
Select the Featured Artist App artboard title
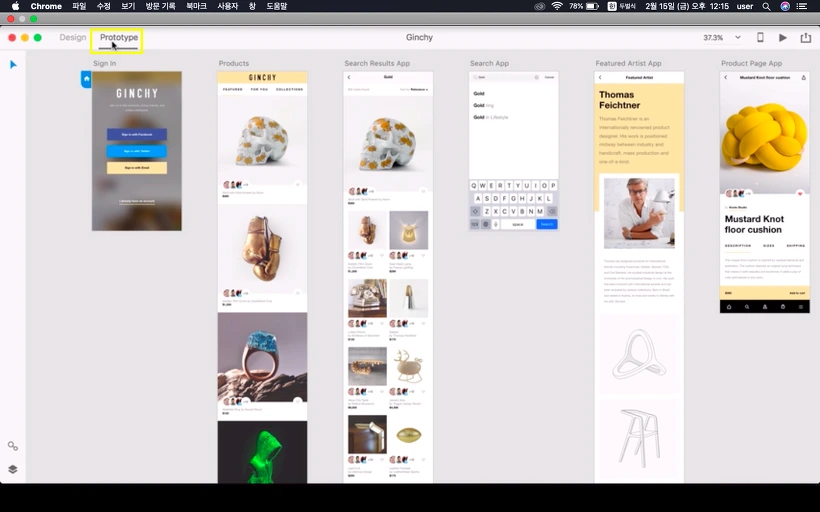(x=628, y=63)
